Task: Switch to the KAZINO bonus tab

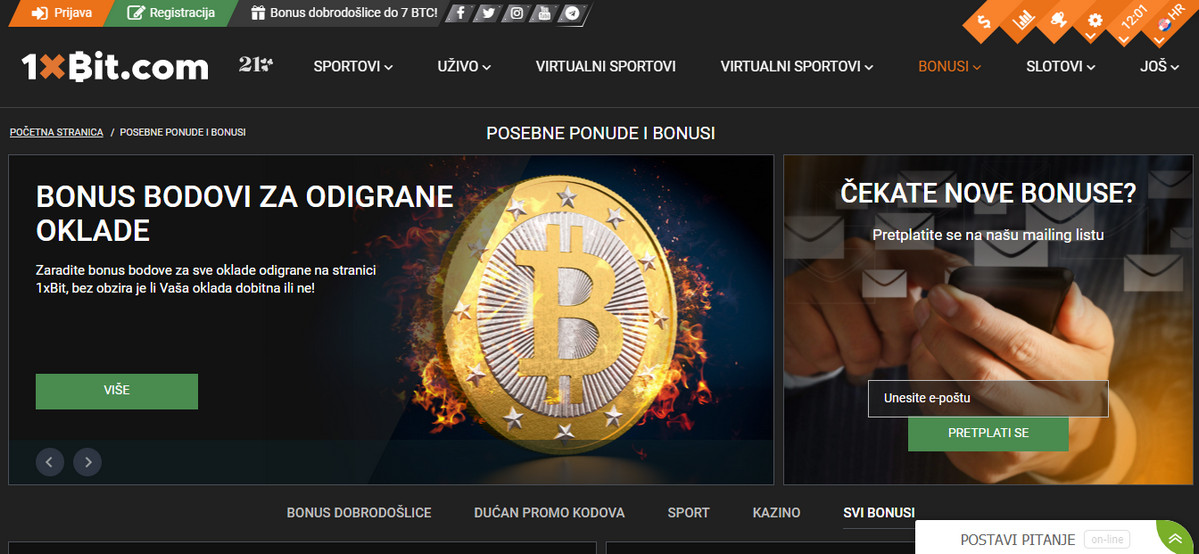Action: point(776,513)
